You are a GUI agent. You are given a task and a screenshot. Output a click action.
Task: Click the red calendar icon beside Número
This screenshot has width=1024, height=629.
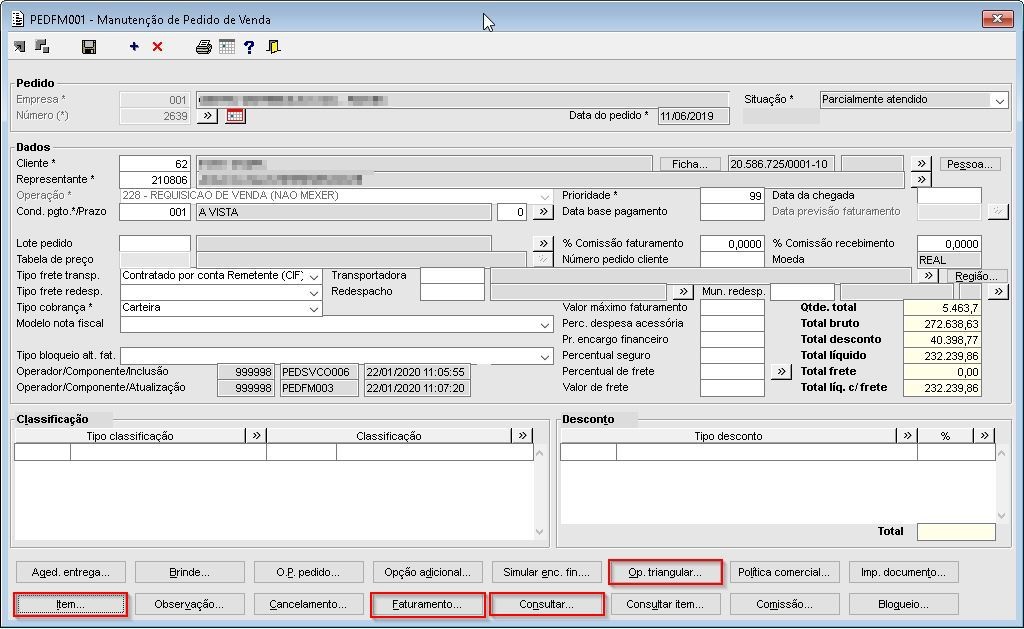[235, 116]
